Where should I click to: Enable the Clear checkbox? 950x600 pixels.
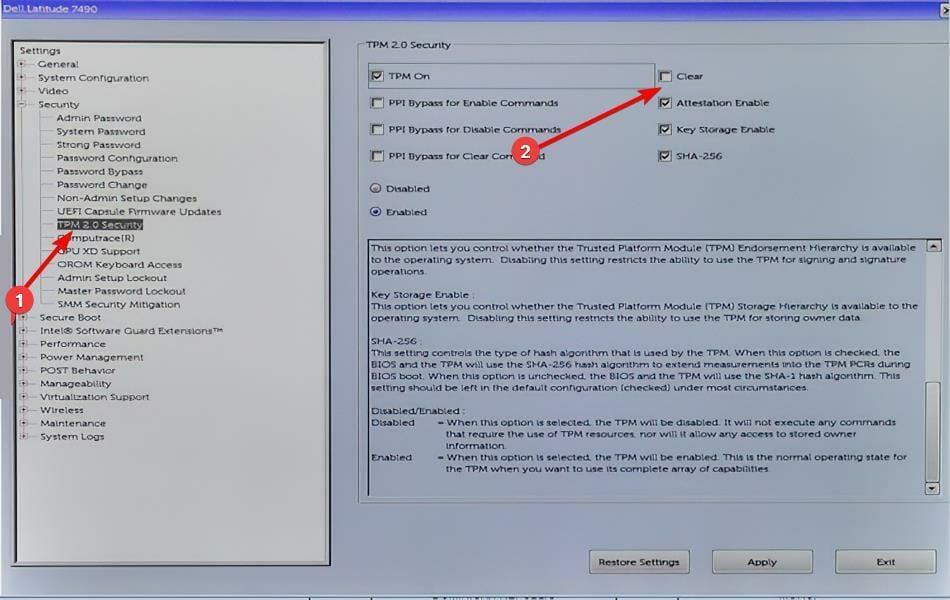point(666,75)
